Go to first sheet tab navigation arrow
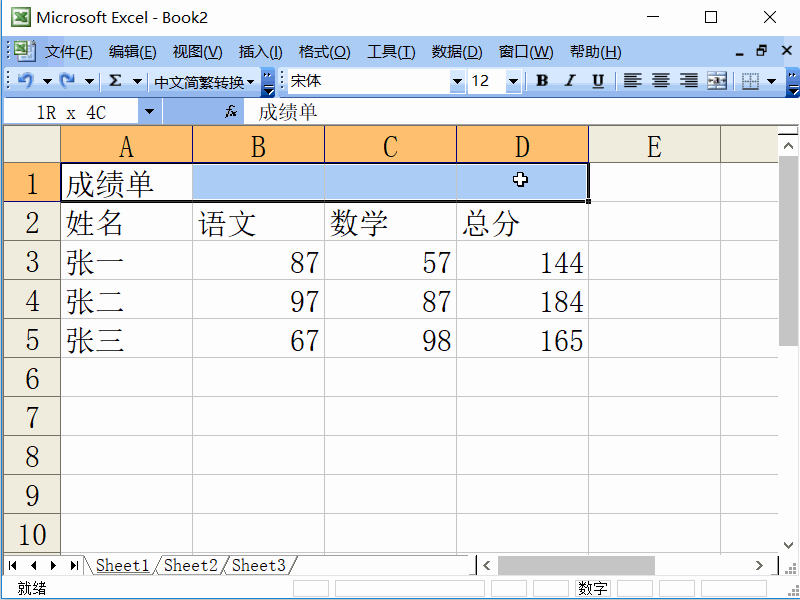Viewport: 800px width, 600px height. 13,565
